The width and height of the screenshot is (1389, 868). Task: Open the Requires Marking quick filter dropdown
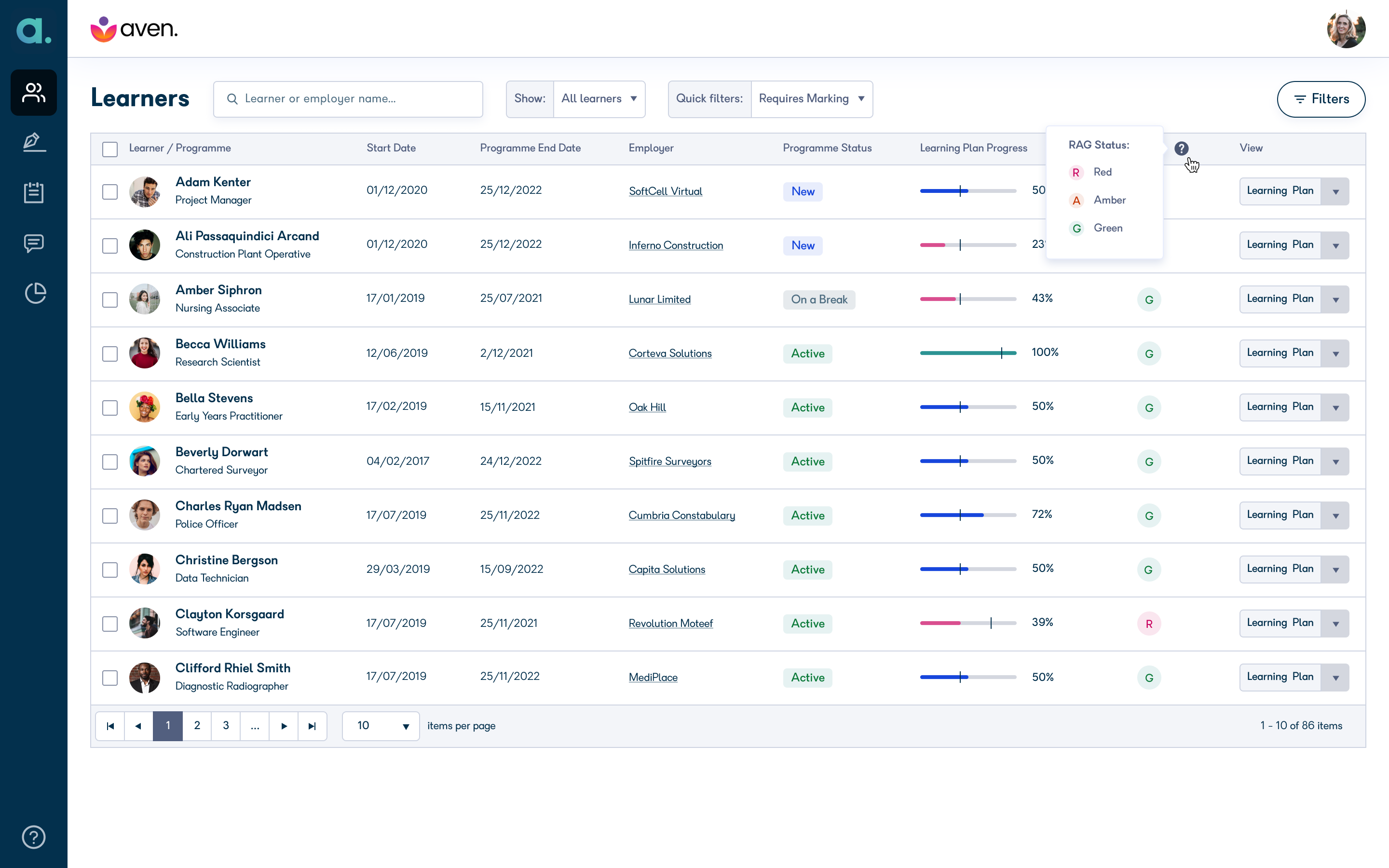point(812,99)
